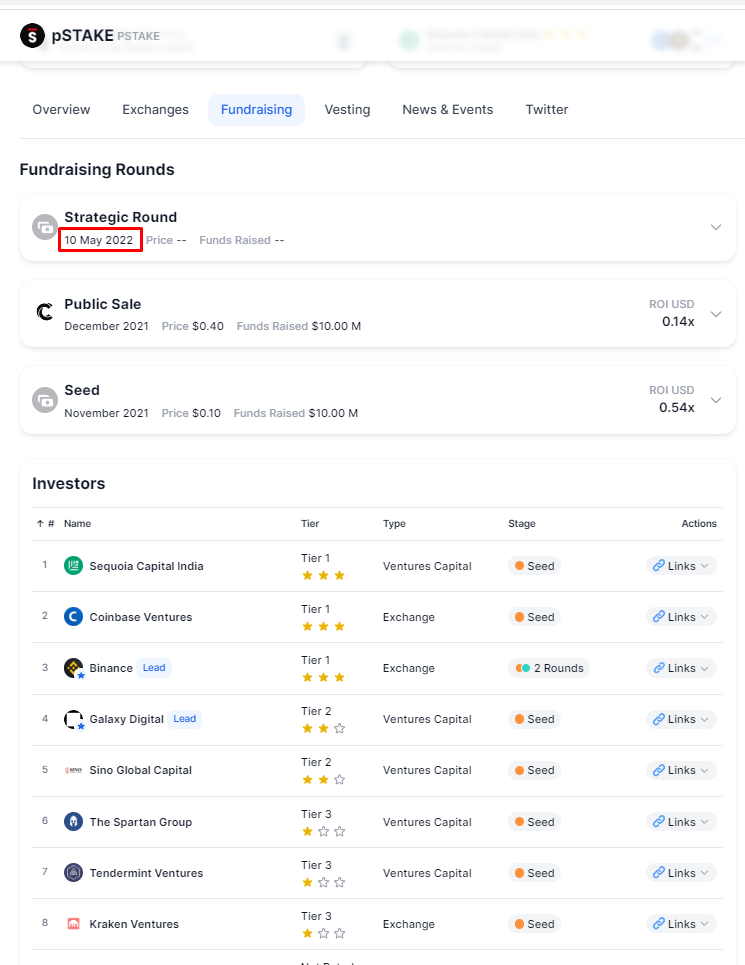The height and width of the screenshot is (965, 745).
Task: Open Sequoia Capital India investor page
Action: (146, 566)
